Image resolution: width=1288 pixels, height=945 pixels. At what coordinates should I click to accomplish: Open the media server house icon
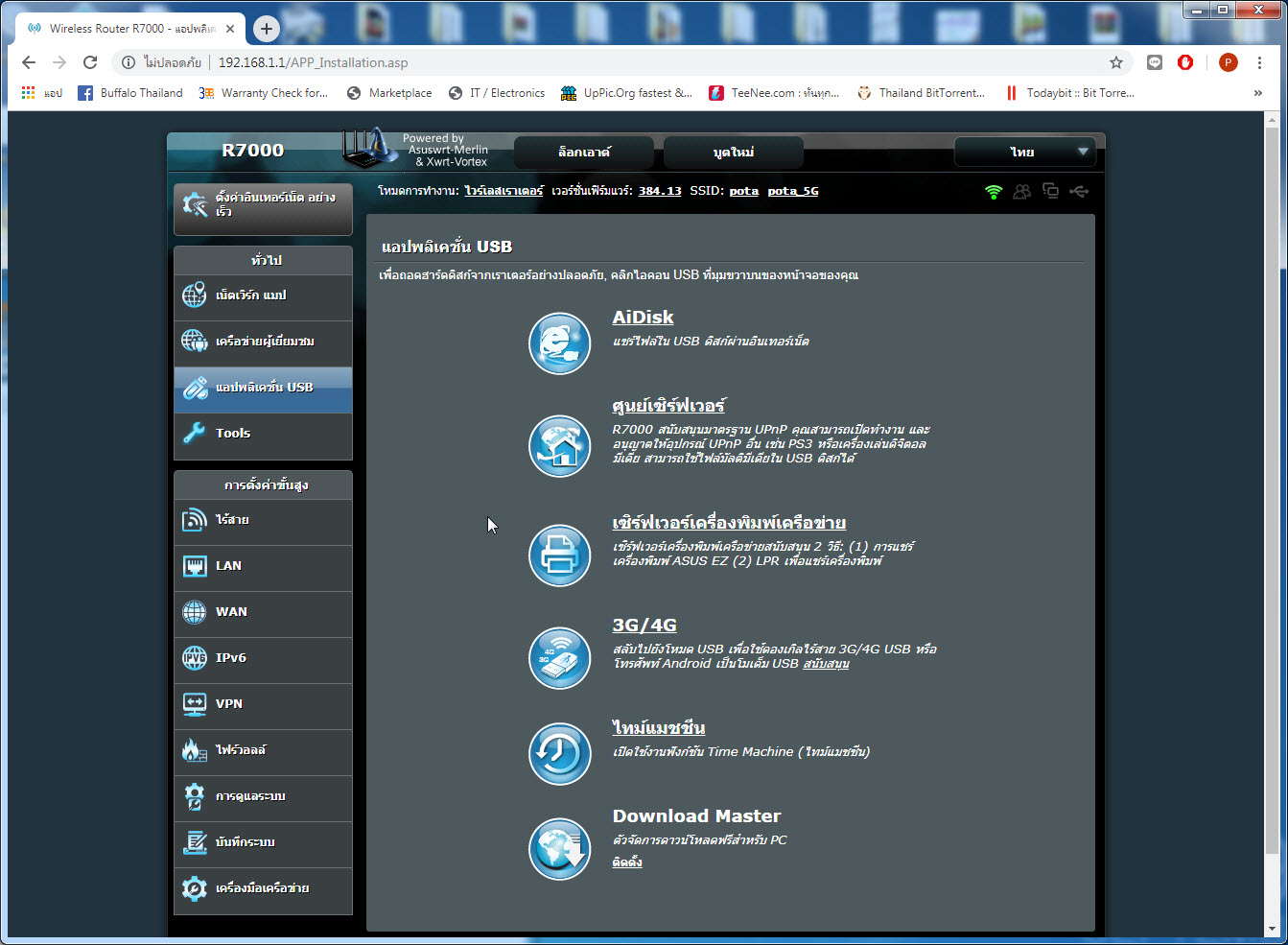(x=560, y=446)
